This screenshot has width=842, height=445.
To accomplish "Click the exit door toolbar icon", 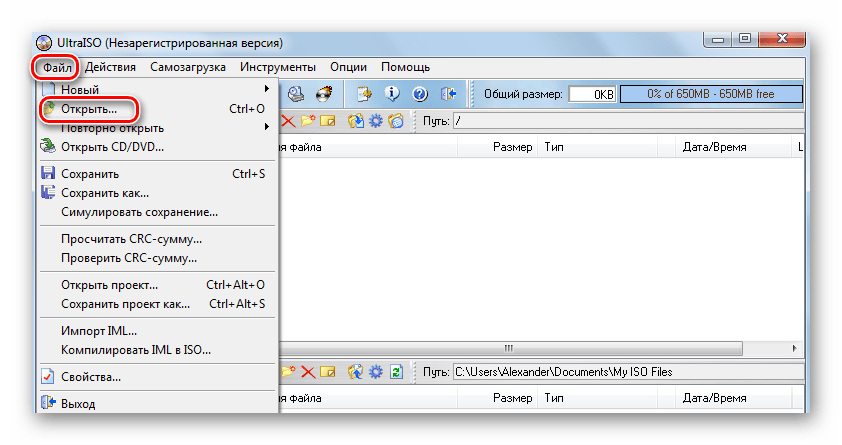I will (x=448, y=94).
